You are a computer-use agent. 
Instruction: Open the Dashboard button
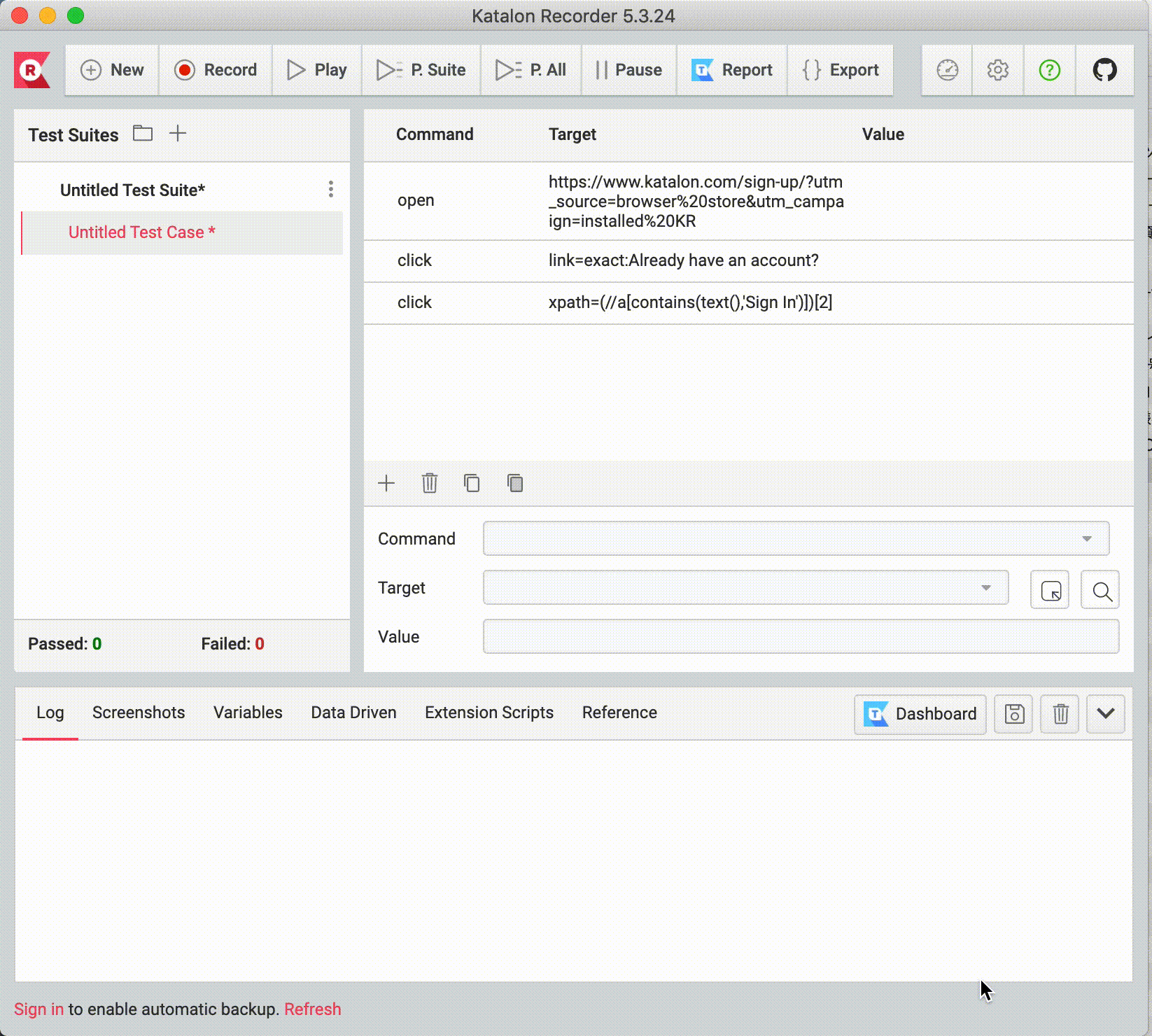[x=920, y=714]
